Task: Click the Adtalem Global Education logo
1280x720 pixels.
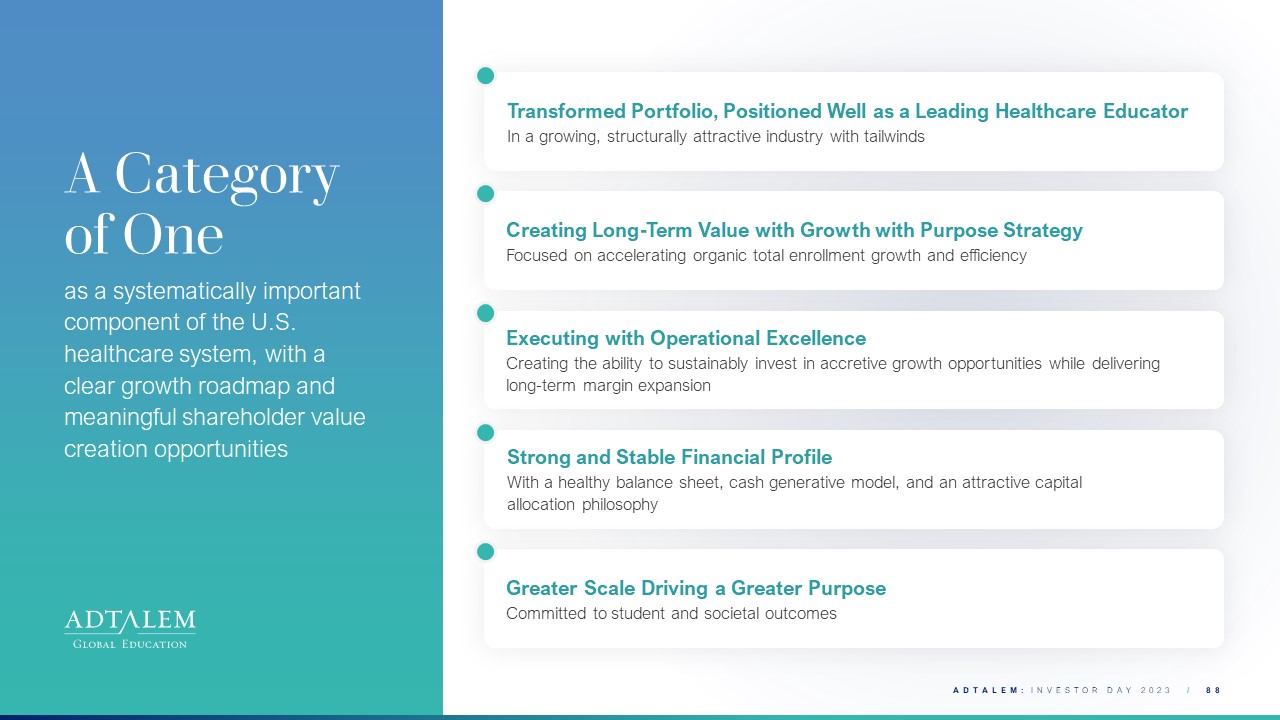Action: tap(130, 629)
